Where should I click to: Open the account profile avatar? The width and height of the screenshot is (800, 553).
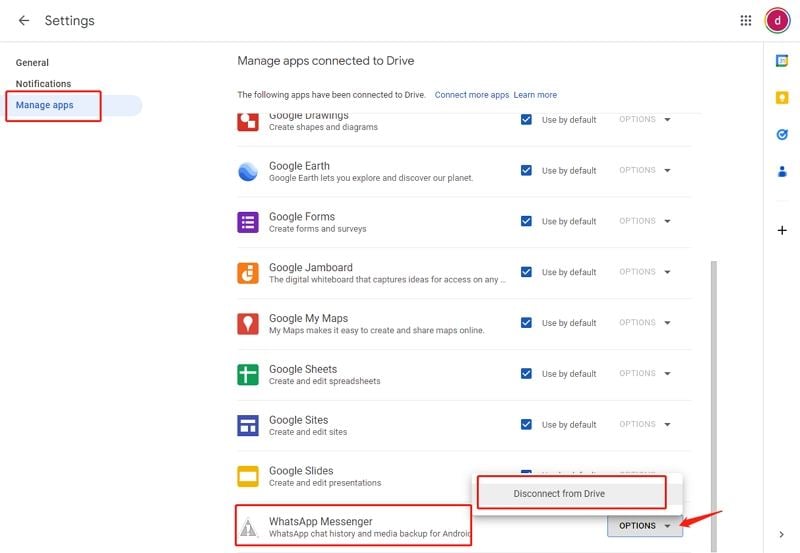(777, 21)
